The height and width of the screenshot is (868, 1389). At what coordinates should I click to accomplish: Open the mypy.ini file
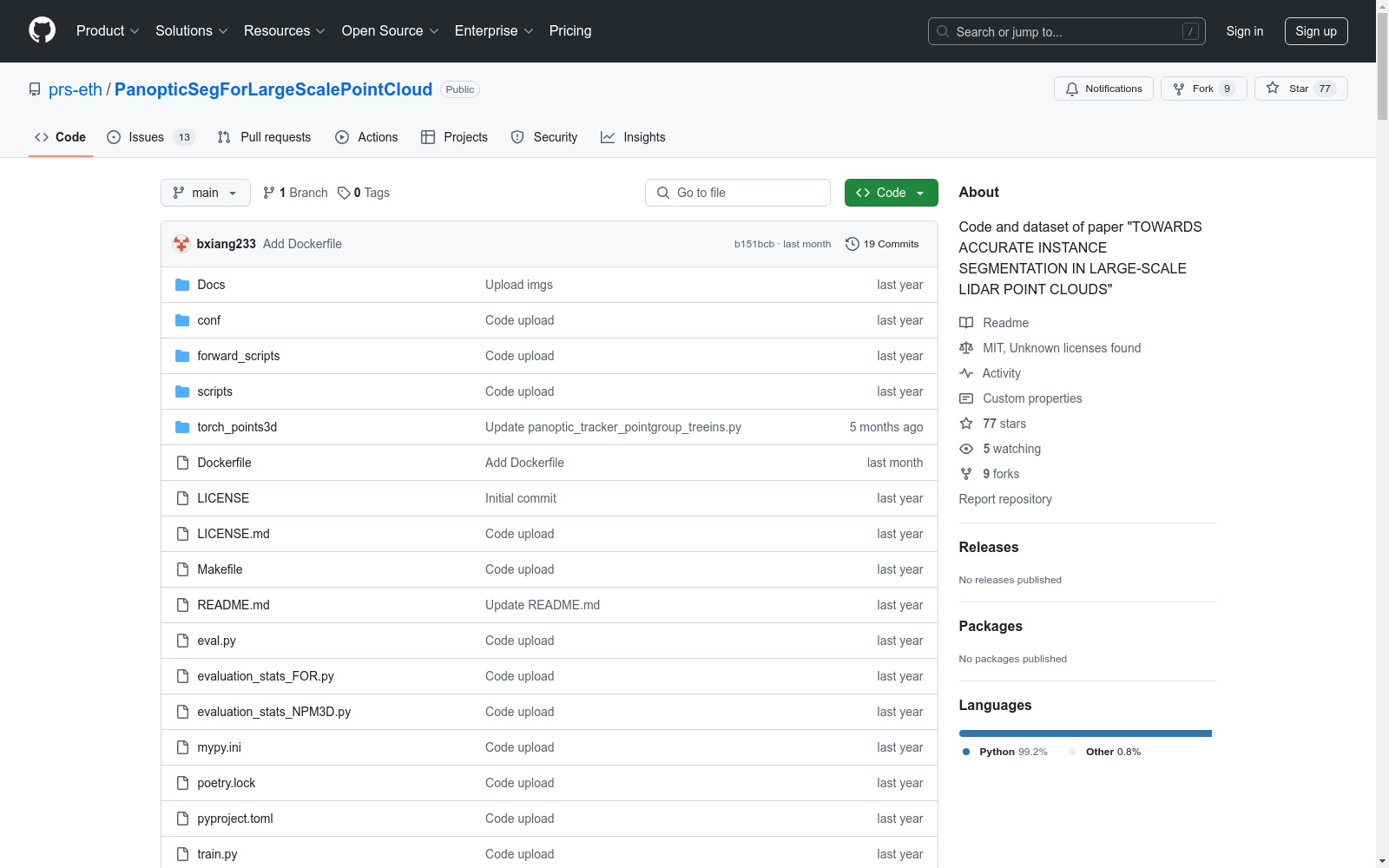click(x=220, y=747)
